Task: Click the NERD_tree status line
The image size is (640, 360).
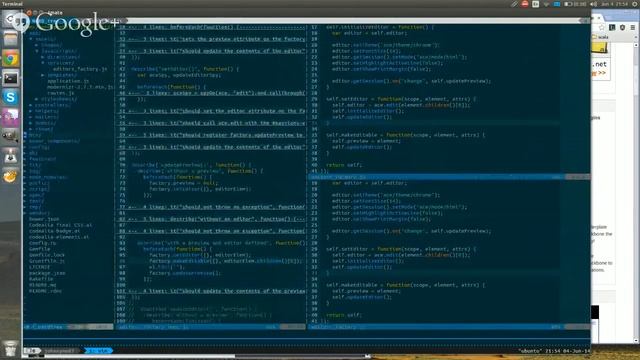Action: (68, 327)
